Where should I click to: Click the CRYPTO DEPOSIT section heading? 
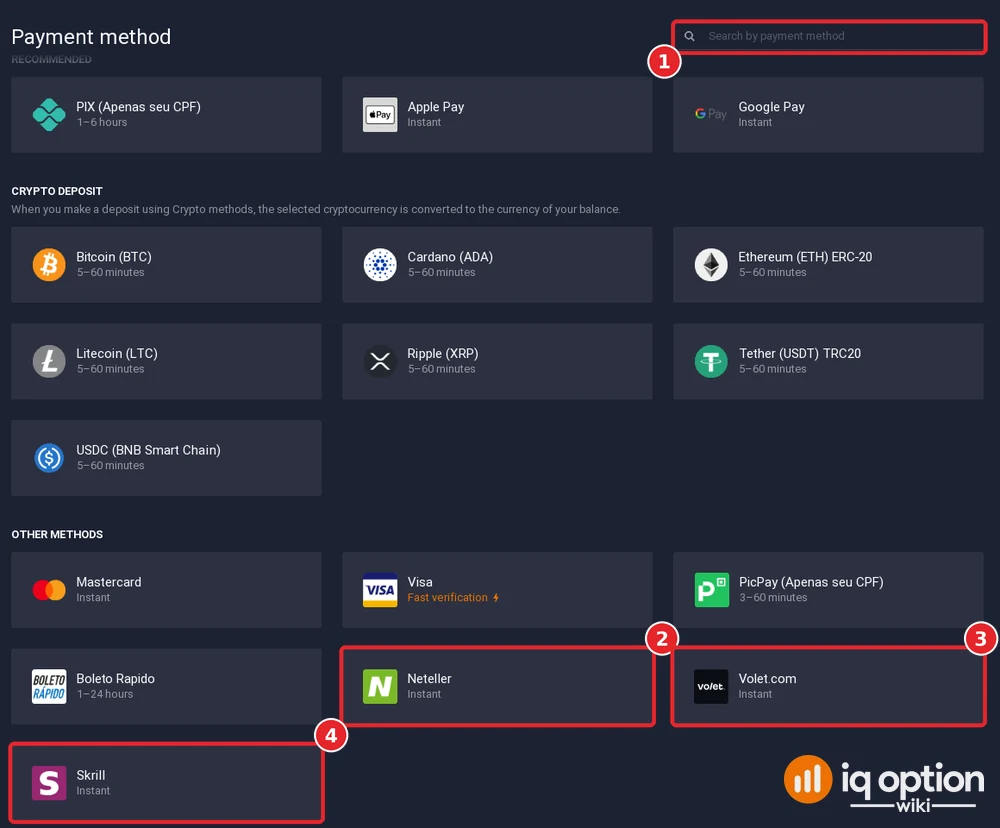(x=57, y=191)
